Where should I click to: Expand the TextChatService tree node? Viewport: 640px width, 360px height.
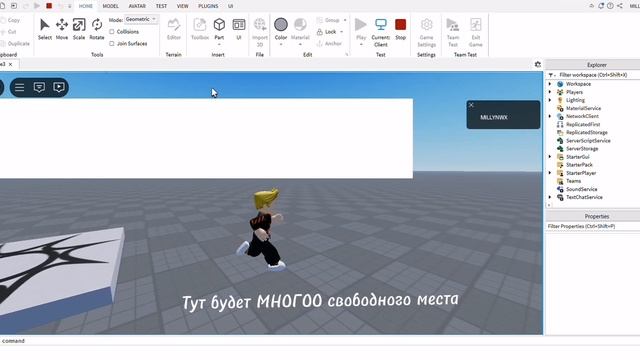[x=550, y=197]
